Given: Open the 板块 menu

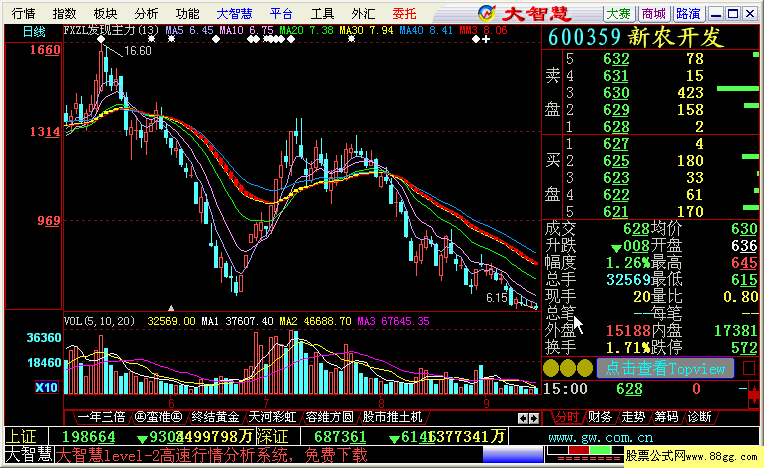Looking at the screenshot, I should tap(105, 14).
